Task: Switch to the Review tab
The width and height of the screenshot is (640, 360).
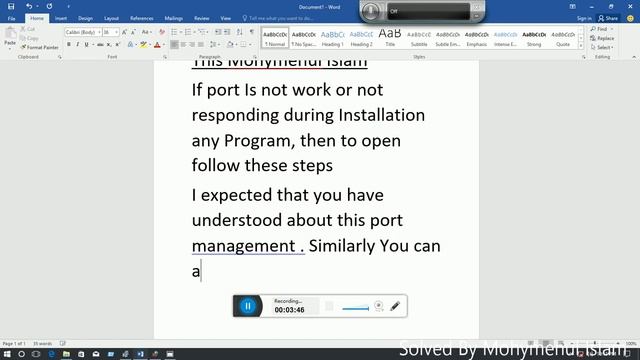Action: [202, 18]
